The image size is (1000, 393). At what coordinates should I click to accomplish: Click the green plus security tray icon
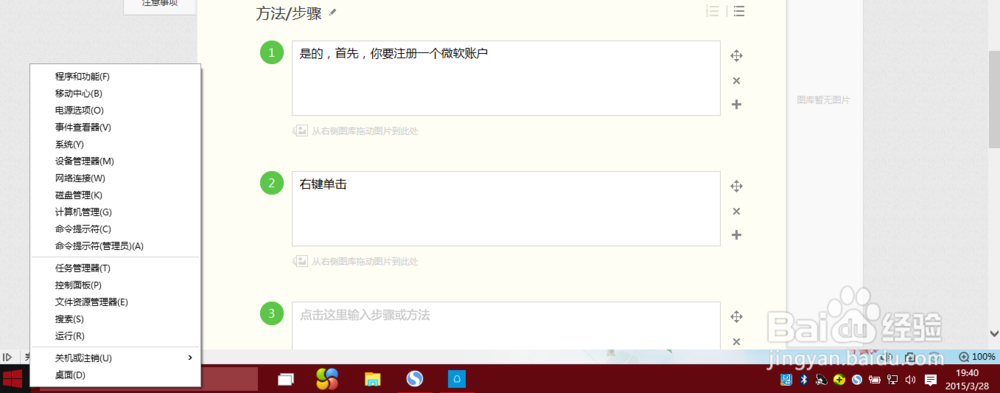pyautogui.click(x=840, y=380)
